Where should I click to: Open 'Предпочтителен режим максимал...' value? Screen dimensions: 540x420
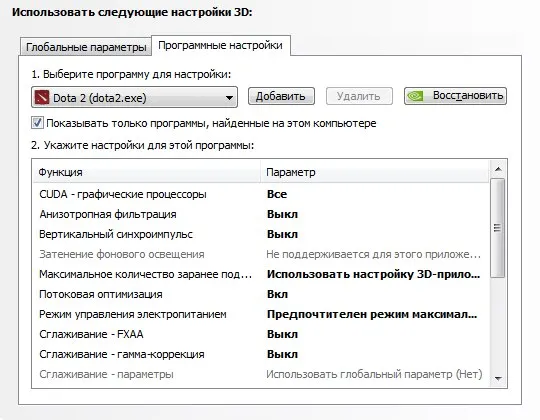tap(372, 314)
